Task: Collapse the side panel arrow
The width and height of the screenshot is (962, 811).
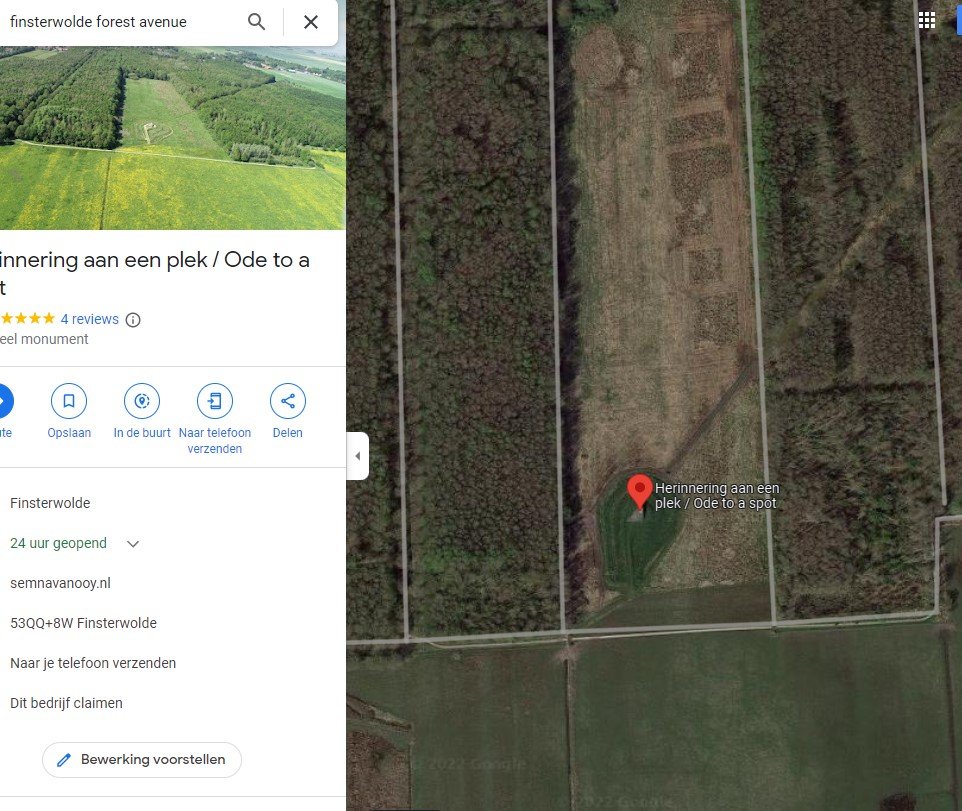Action: point(358,456)
